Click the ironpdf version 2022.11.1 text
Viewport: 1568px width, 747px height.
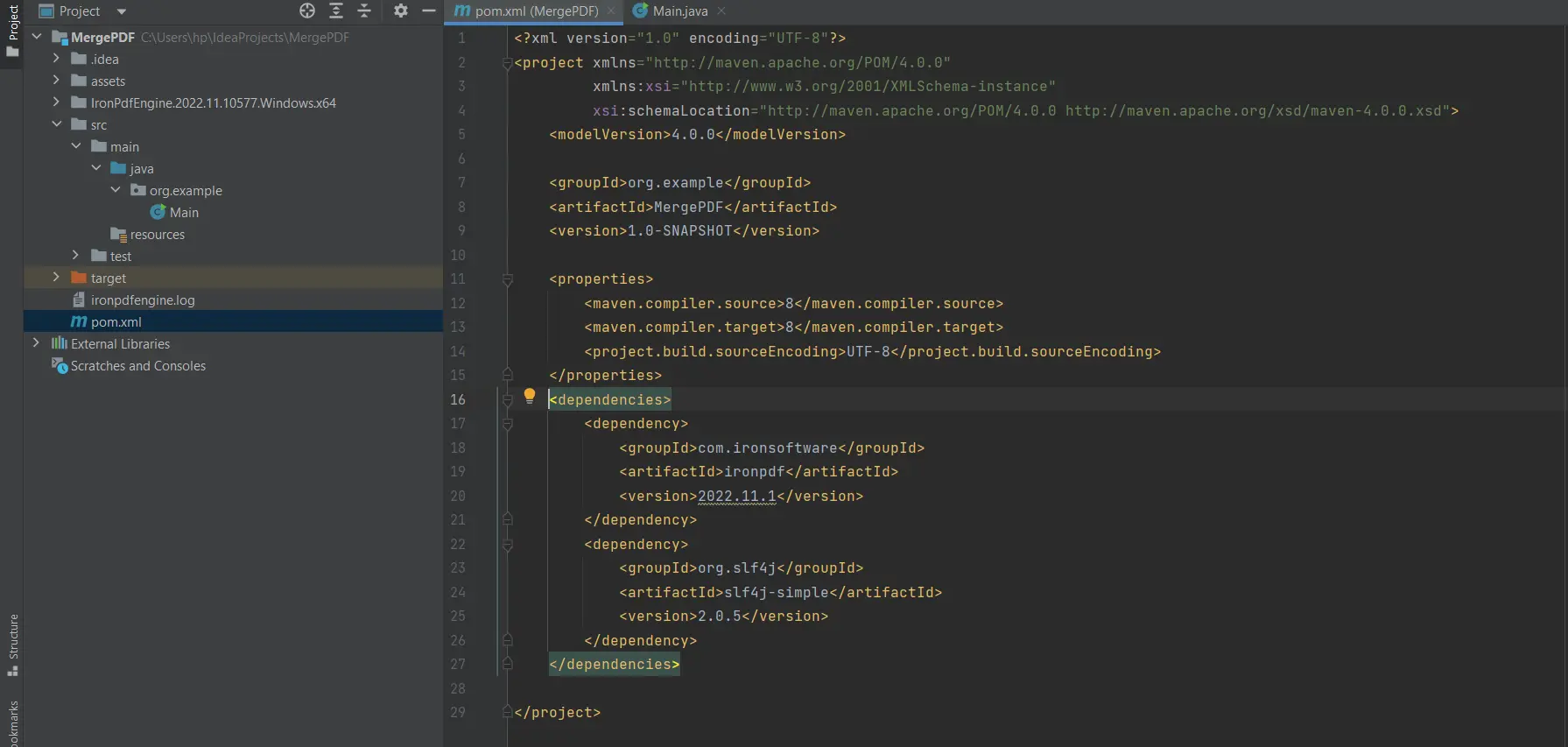tap(737, 496)
